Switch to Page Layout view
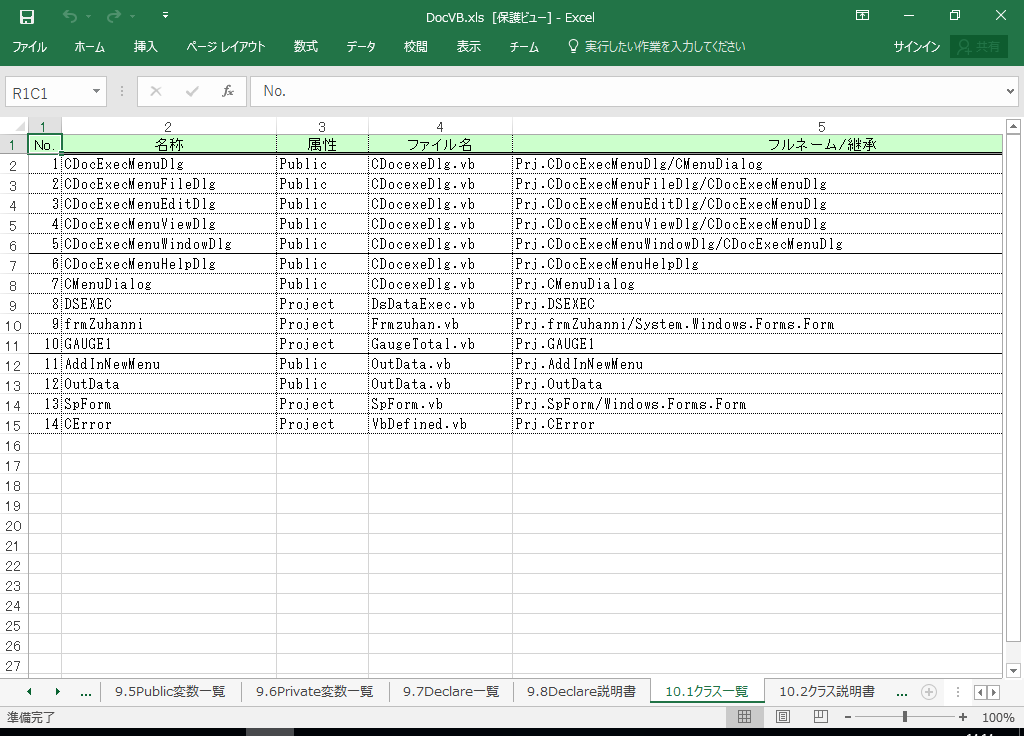 [783, 717]
